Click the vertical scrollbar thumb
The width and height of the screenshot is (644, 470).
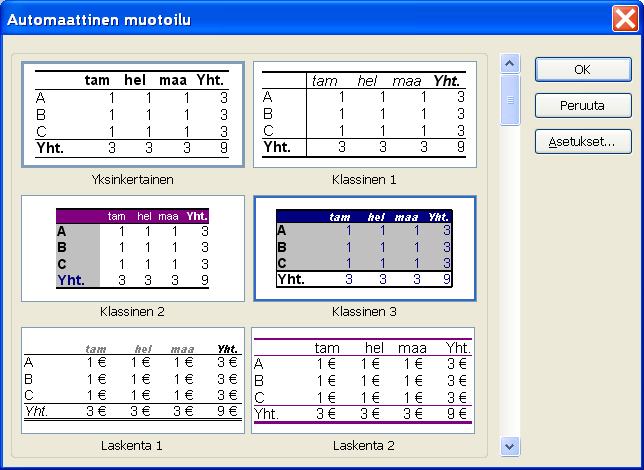pos(510,100)
